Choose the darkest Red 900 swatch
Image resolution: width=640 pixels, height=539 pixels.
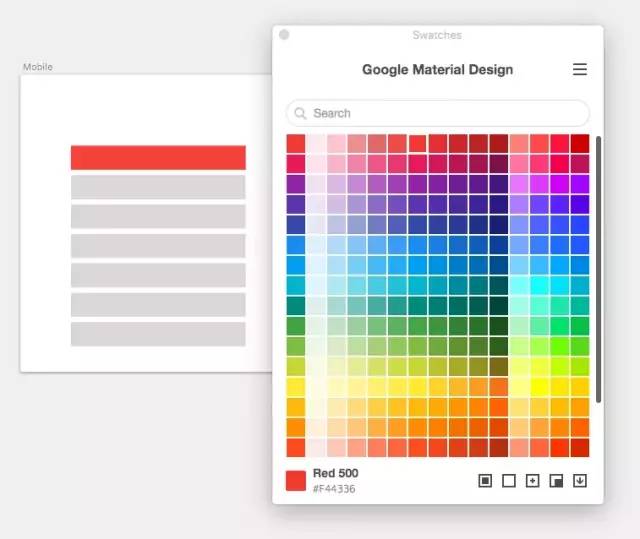pos(499,144)
